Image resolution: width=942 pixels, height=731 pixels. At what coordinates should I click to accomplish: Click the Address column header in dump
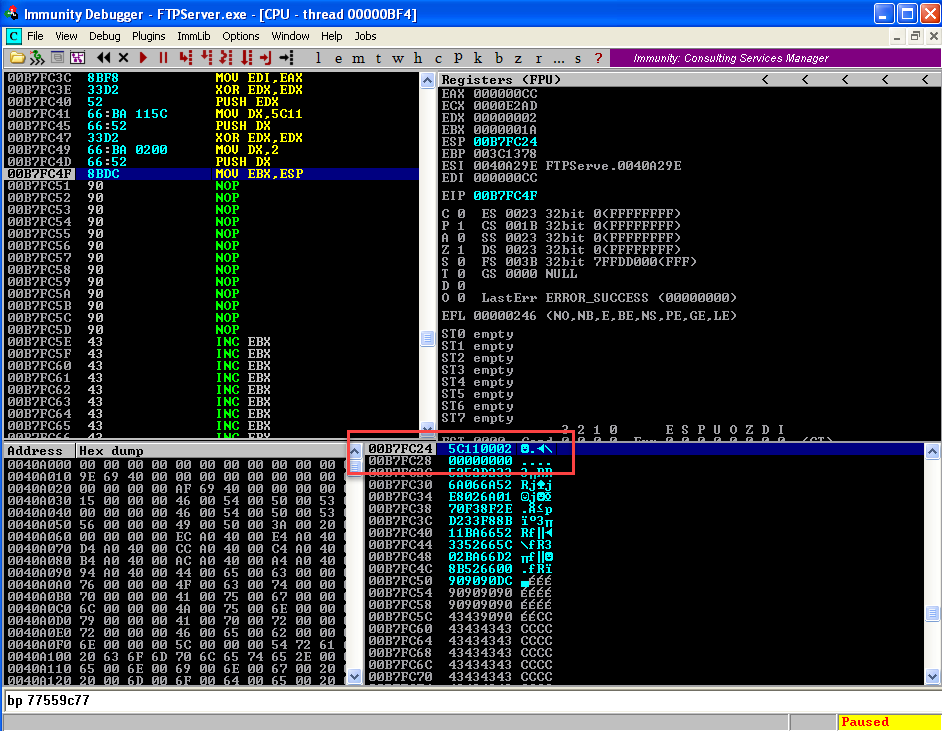[39, 450]
